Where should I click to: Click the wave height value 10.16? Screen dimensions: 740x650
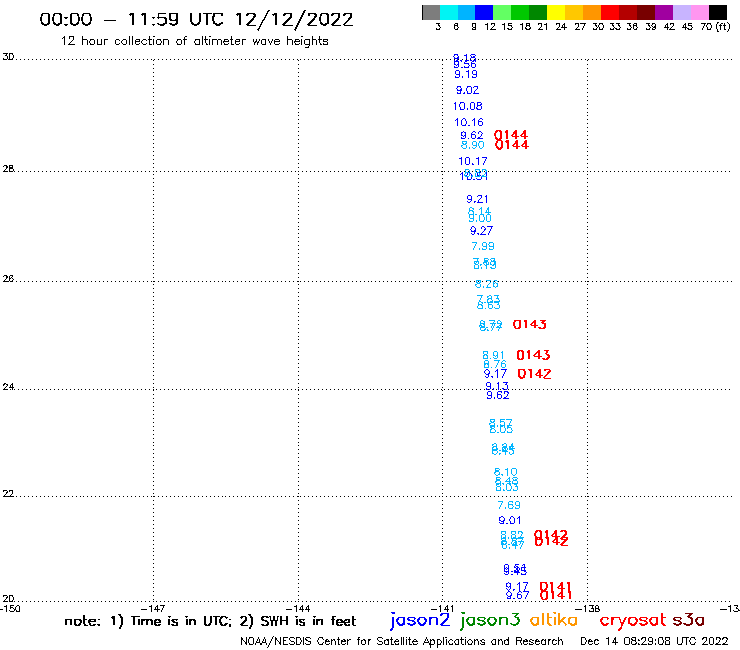469,122
